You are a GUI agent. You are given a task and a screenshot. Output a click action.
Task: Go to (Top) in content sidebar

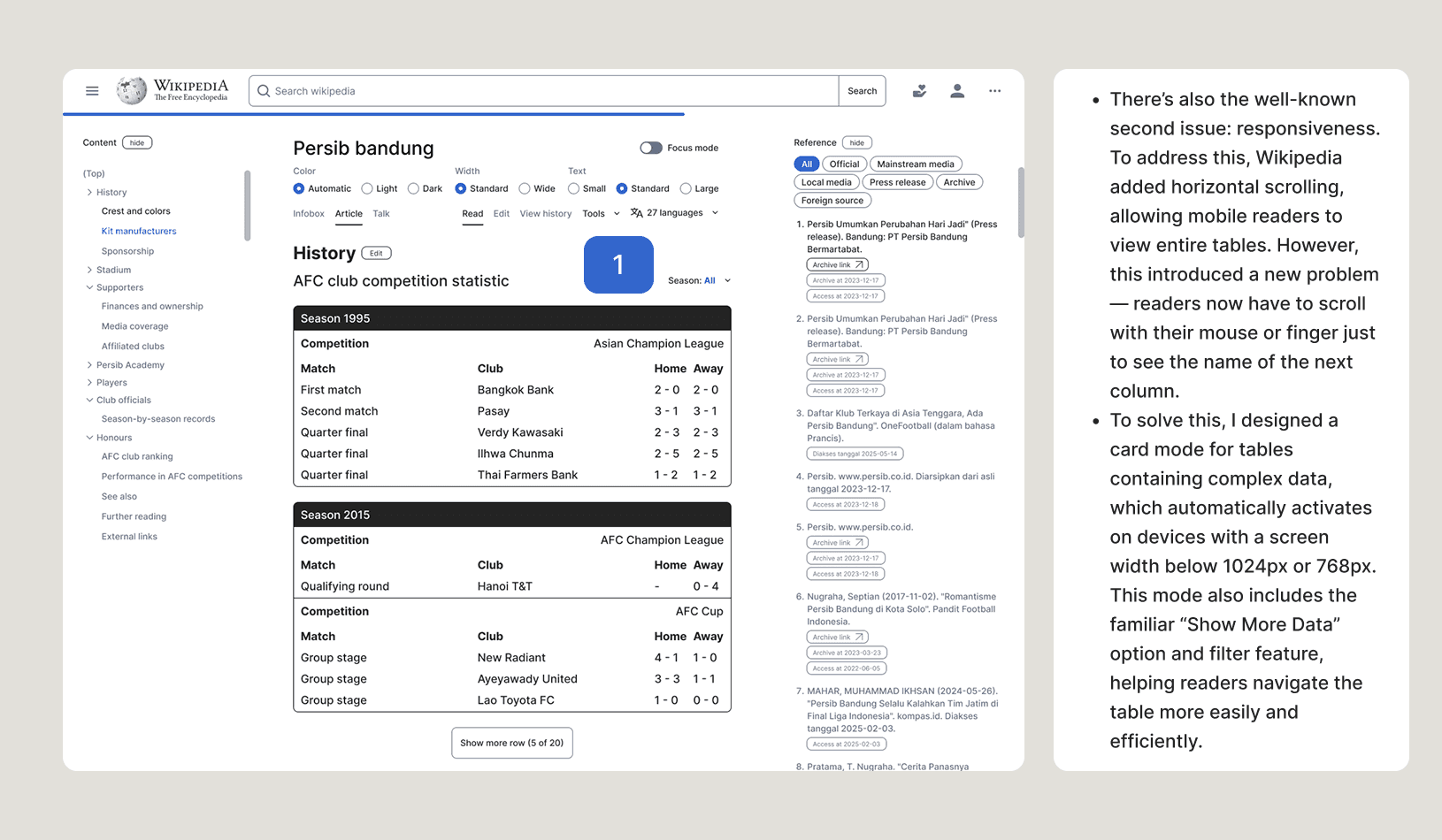tap(94, 173)
